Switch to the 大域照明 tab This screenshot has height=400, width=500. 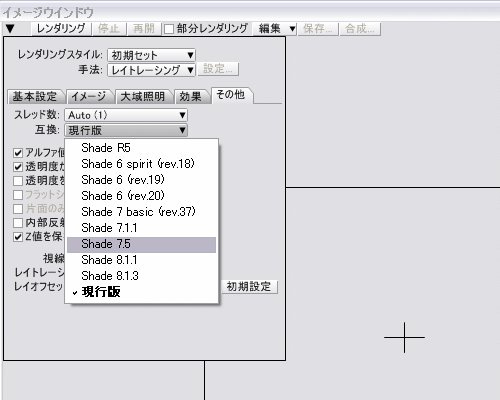coord(143,97)
